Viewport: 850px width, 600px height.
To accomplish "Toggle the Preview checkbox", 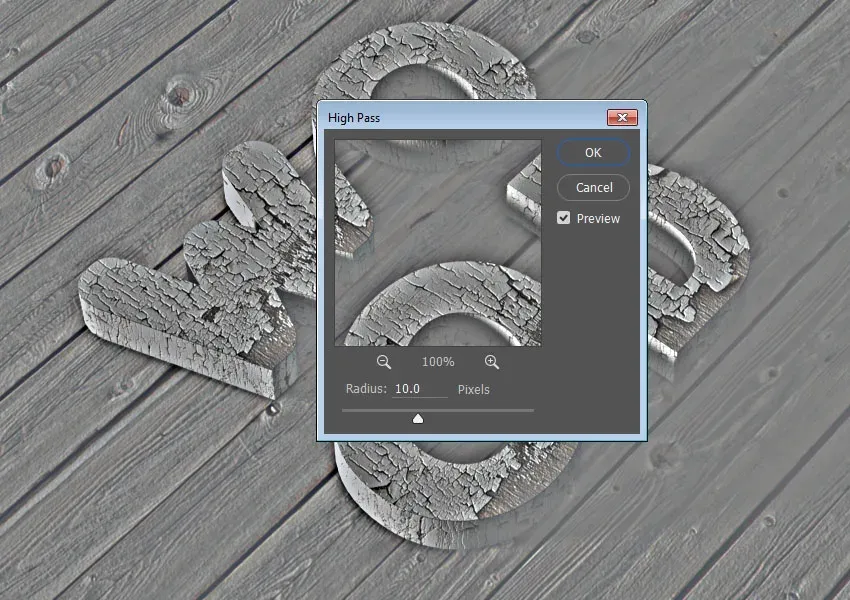I will click(563, 218).
